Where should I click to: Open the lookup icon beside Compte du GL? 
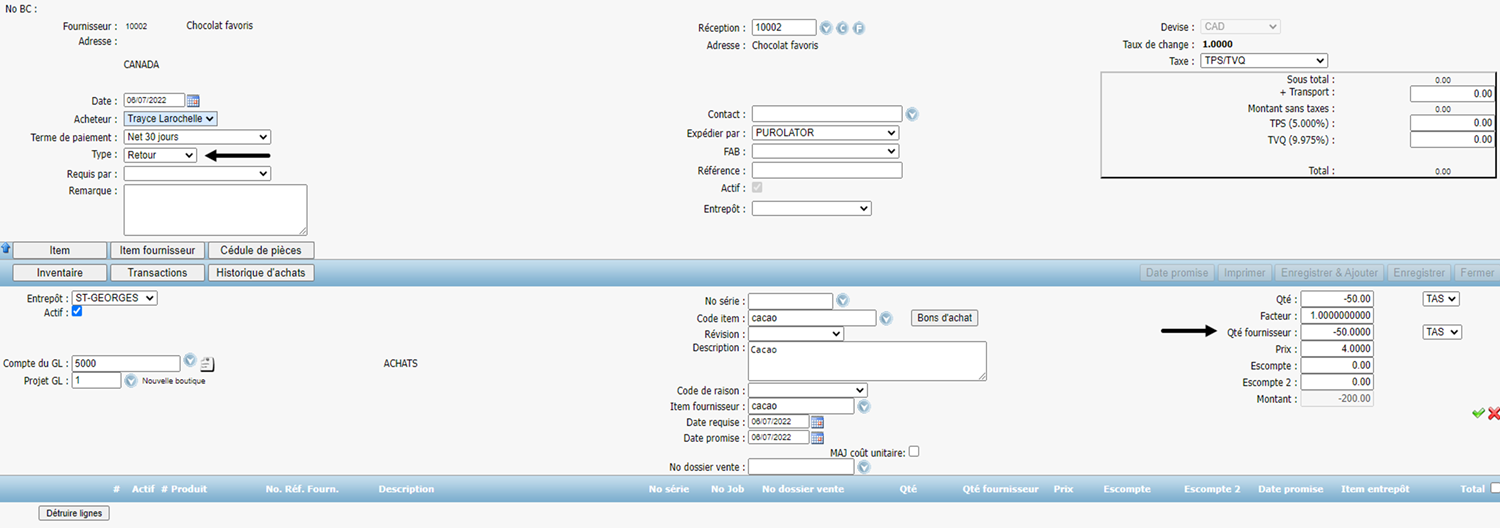coord(189,362)
